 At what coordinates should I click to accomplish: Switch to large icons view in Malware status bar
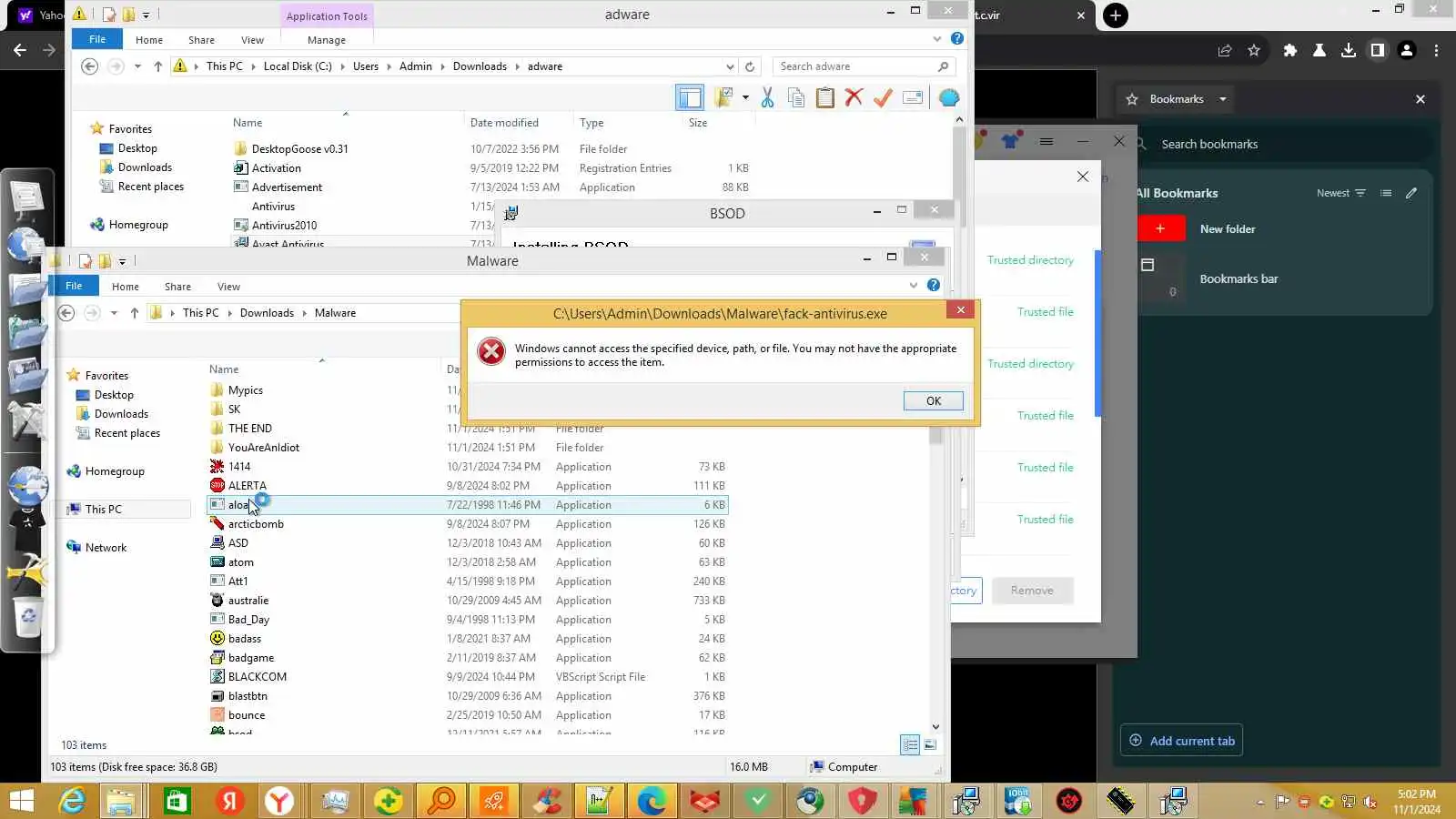pos(930,745)
